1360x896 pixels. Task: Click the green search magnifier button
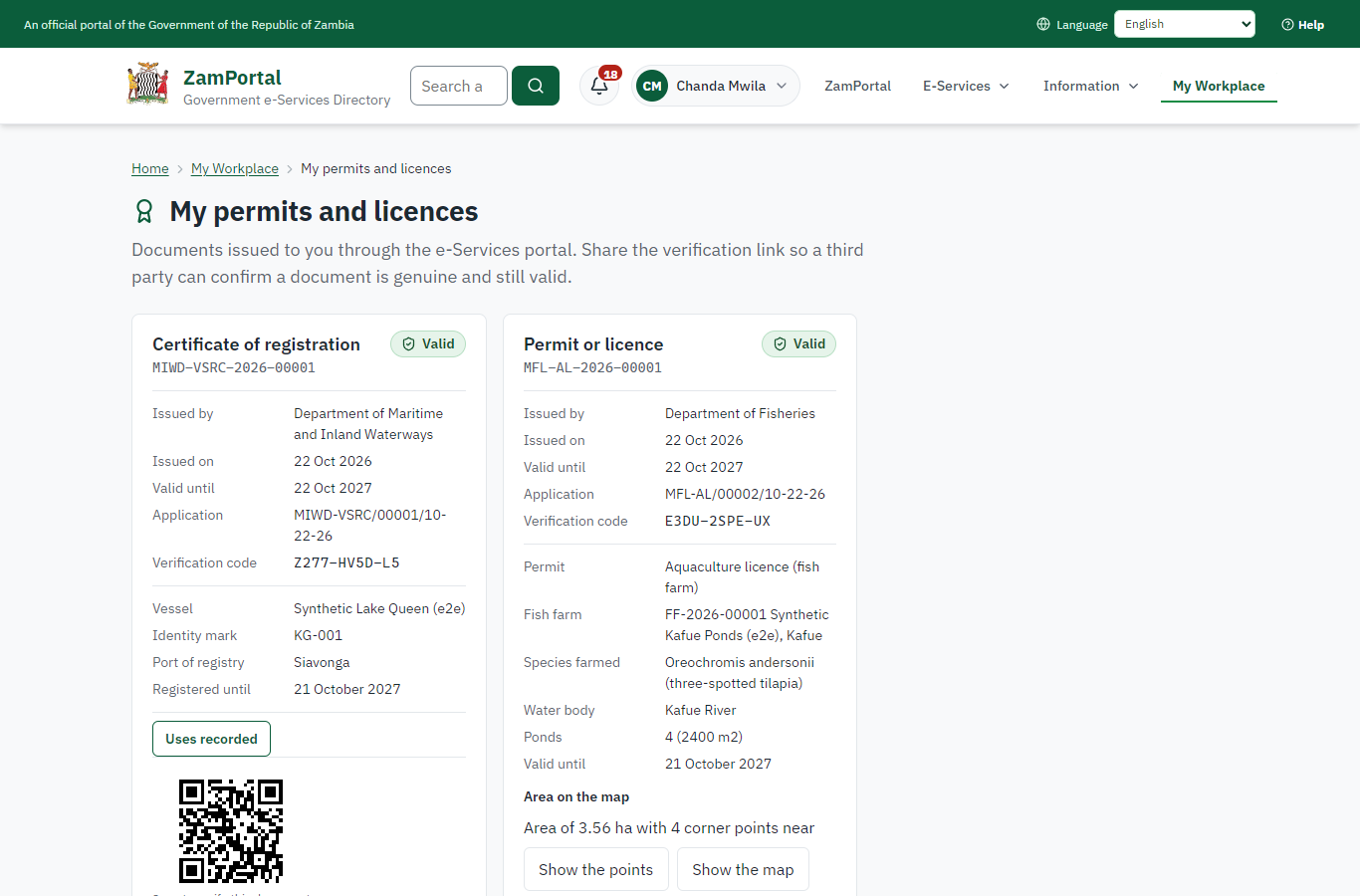pyautogui.click(x=536, y=86)
